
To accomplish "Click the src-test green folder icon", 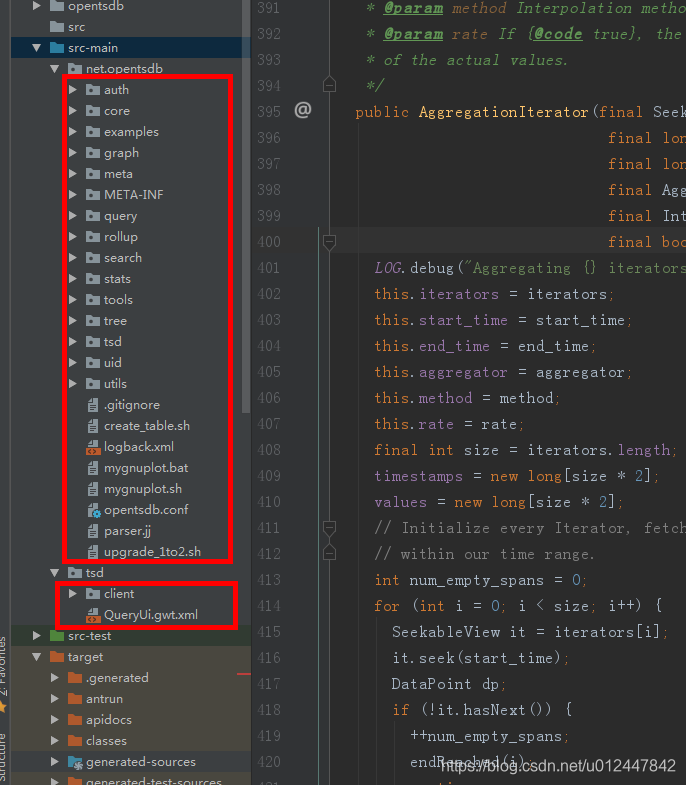I will tap(57, 636).
